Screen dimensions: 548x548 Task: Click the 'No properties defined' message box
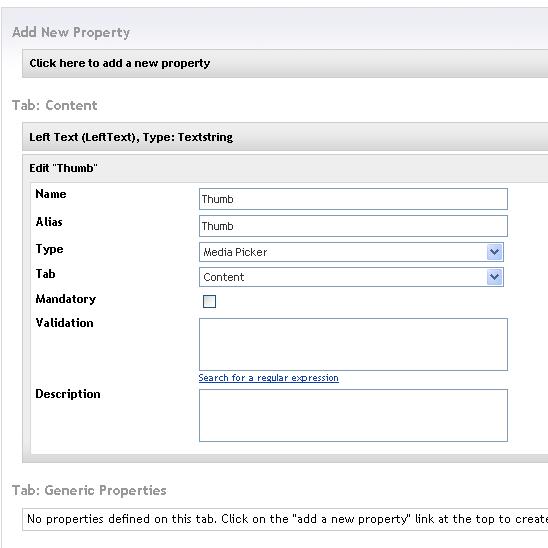pyautogui.click(x=285, y=519)
